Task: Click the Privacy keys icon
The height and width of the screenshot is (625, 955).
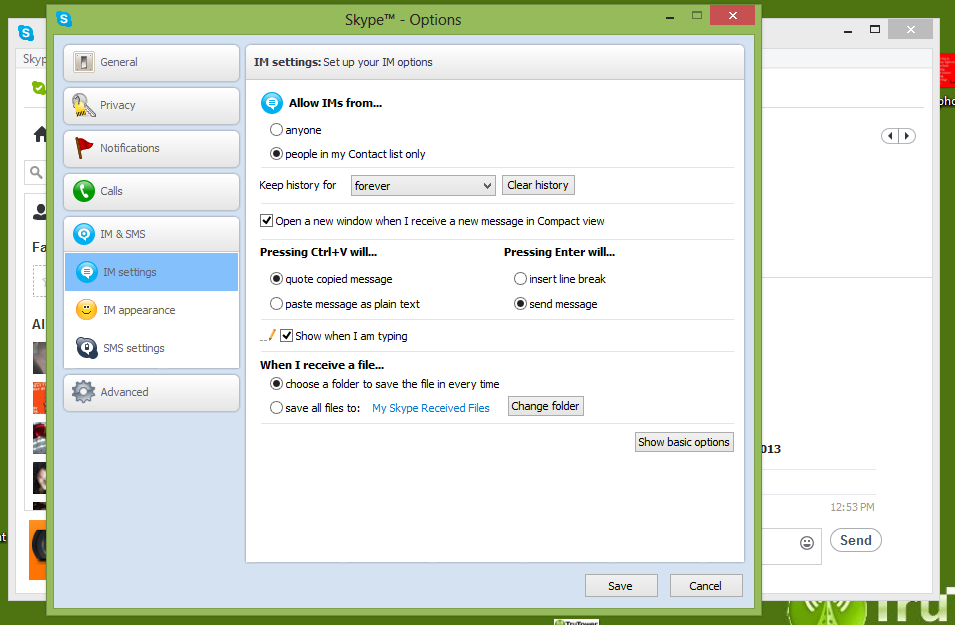Action: [83, 105]
